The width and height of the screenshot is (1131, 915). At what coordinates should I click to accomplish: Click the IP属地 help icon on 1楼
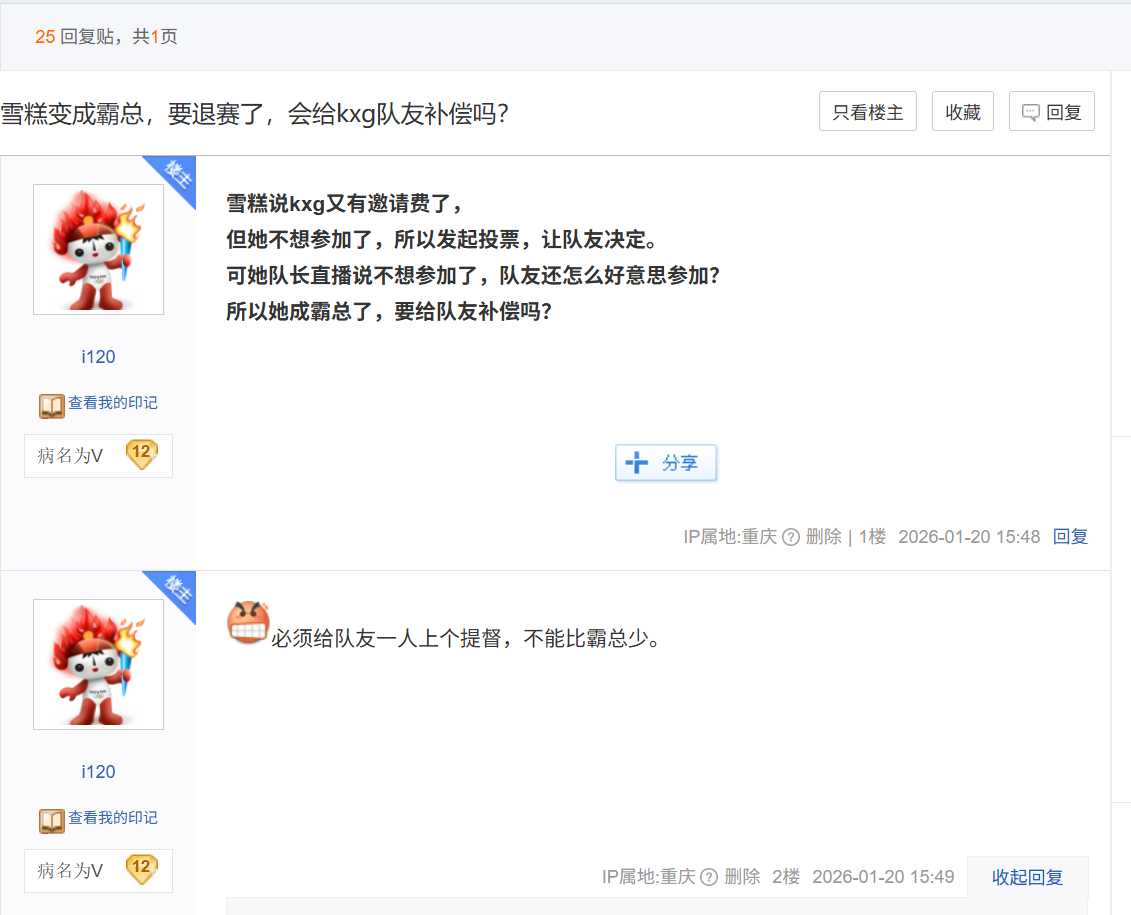[790, 537]
